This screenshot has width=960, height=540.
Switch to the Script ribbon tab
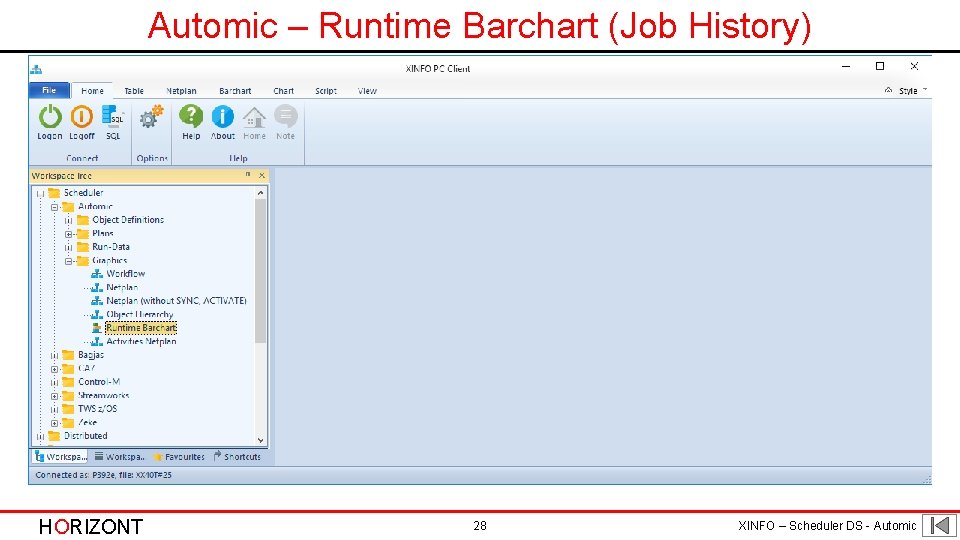click(326, 91)
